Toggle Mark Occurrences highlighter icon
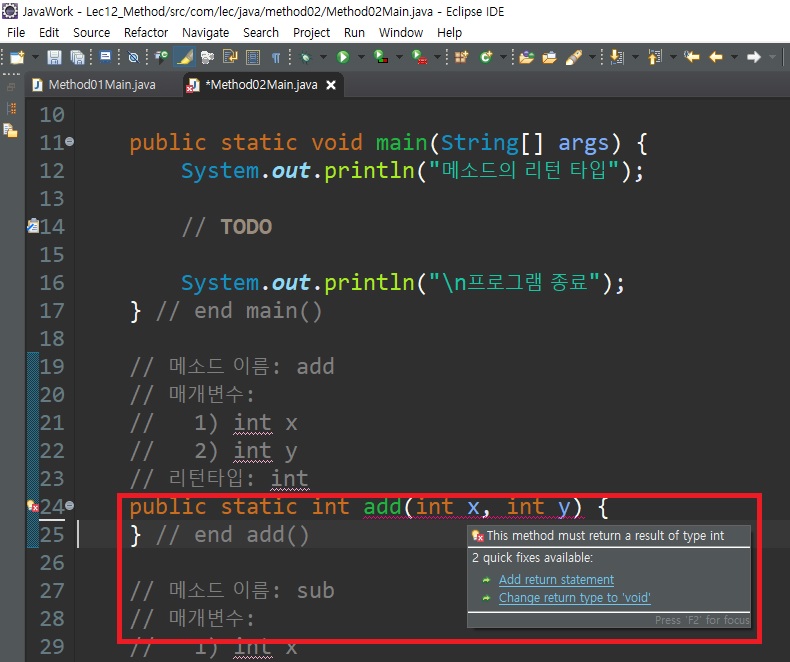790x662 pixels. click(x=184, y=57)
